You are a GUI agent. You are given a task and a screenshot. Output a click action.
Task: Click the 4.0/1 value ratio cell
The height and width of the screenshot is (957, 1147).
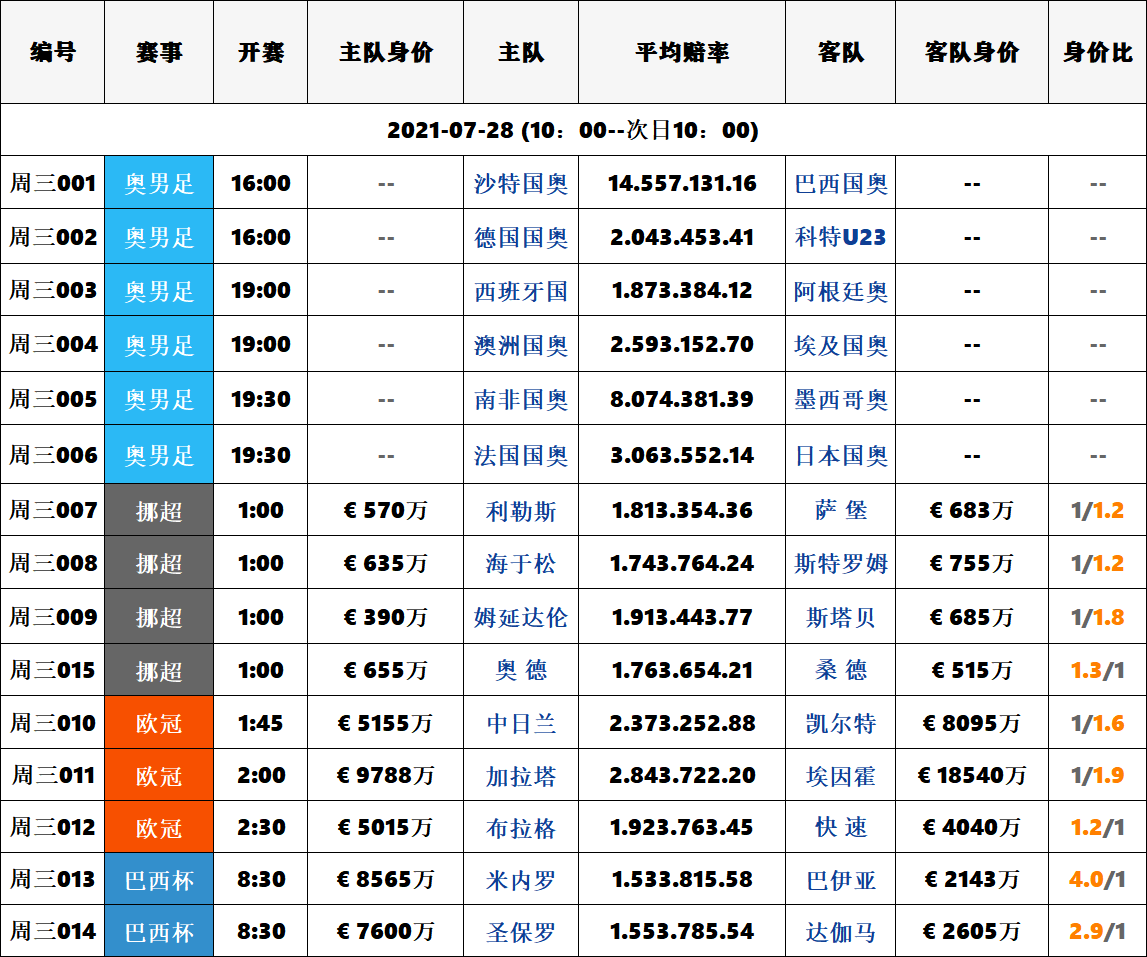pyautogui.click(x=1097, y=880)
